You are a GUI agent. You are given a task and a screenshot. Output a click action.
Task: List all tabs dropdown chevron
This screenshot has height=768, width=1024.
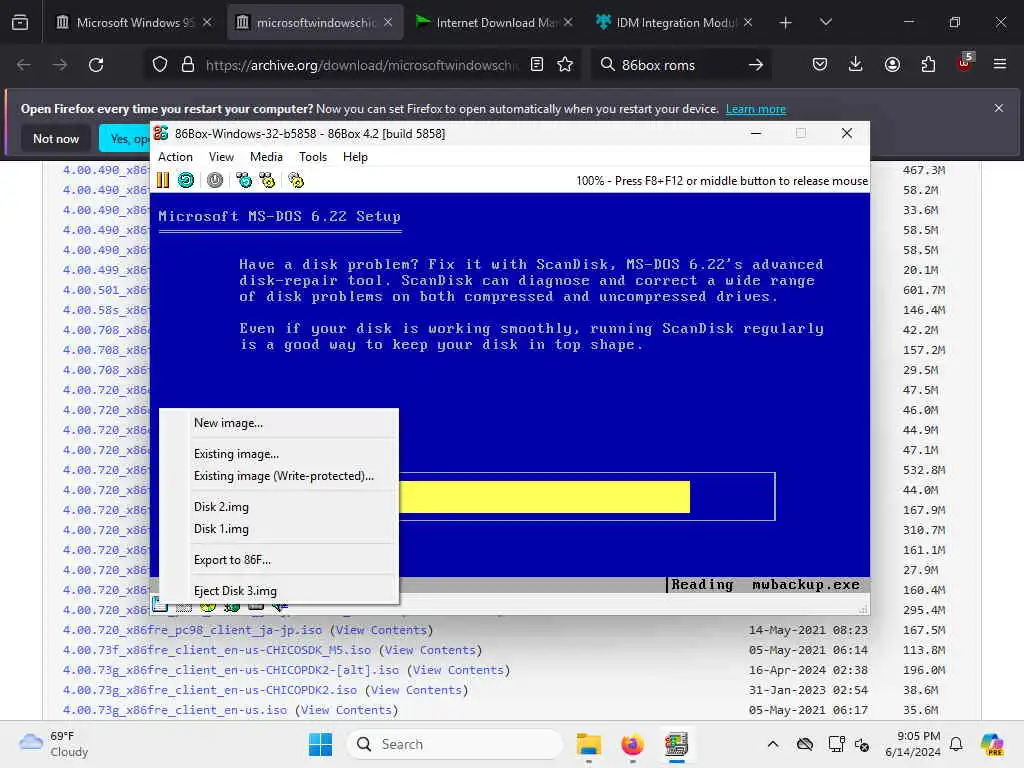point(825,23)
